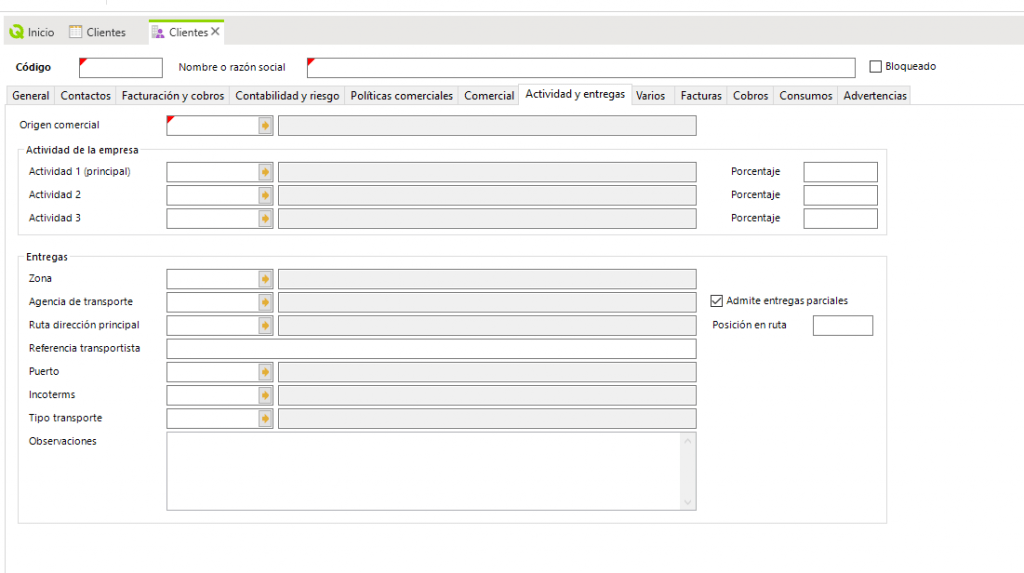The height and width of the screenshot is (573, 1024).
Task: Open lookup arrow for Origen comercial
Action: (265, 125)
